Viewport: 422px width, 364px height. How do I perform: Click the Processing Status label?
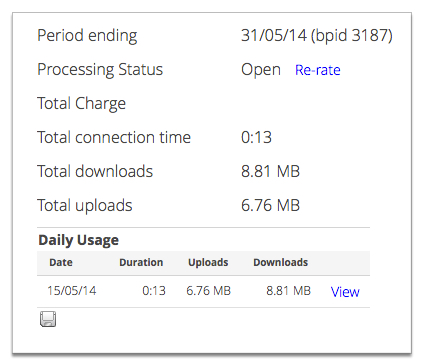click(100, 70)
